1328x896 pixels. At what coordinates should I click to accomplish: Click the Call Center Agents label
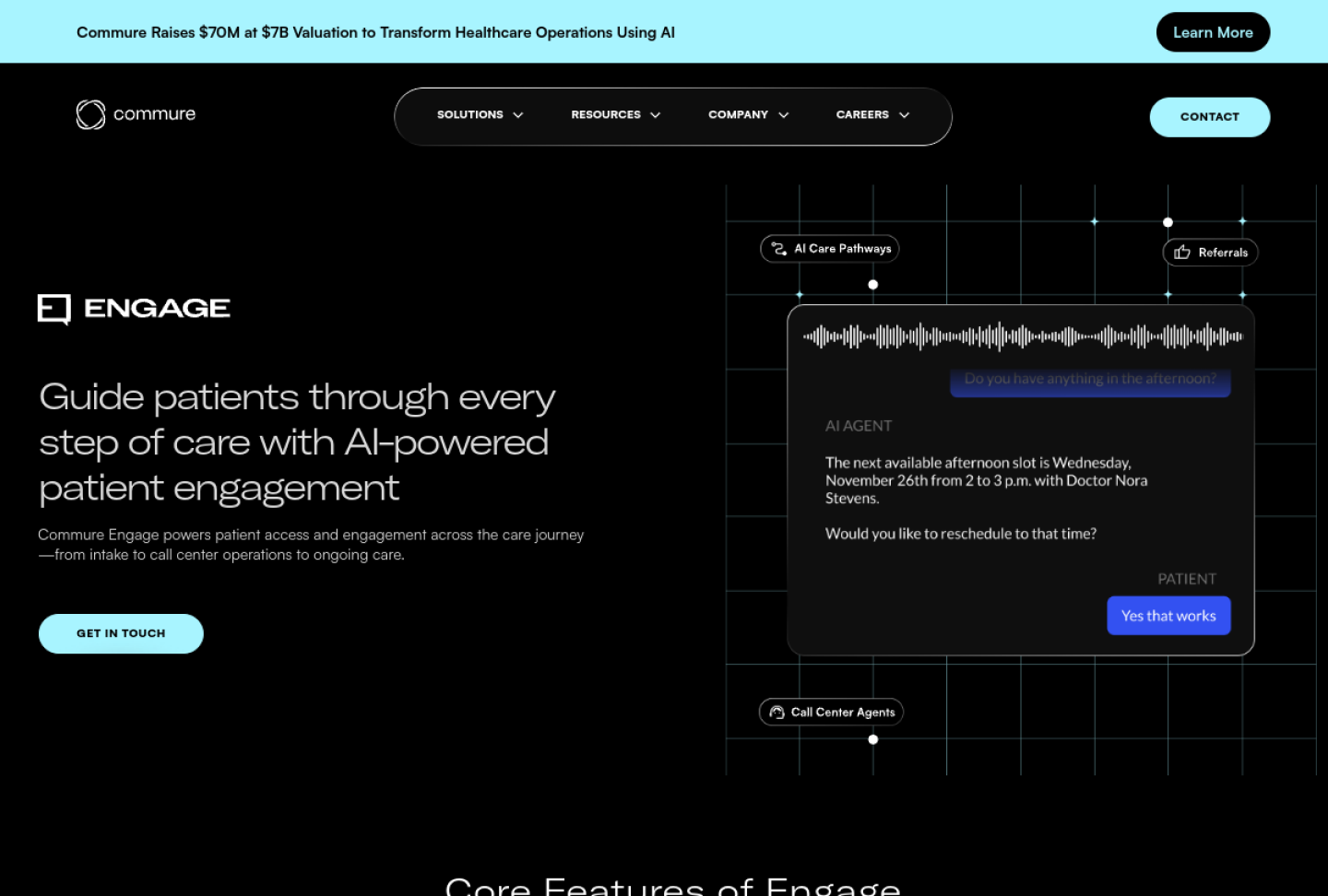click(843, 713)
